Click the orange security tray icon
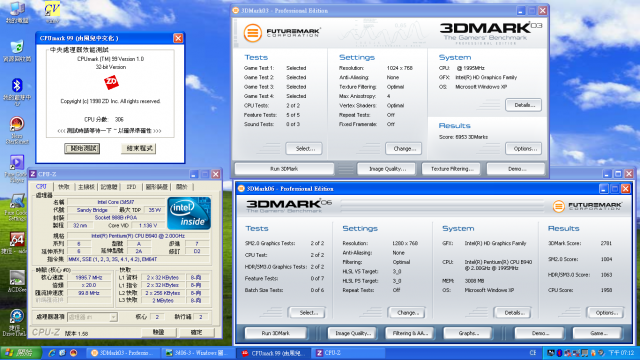This screenshot has height=360, width=640. click(x=593, y=353)
